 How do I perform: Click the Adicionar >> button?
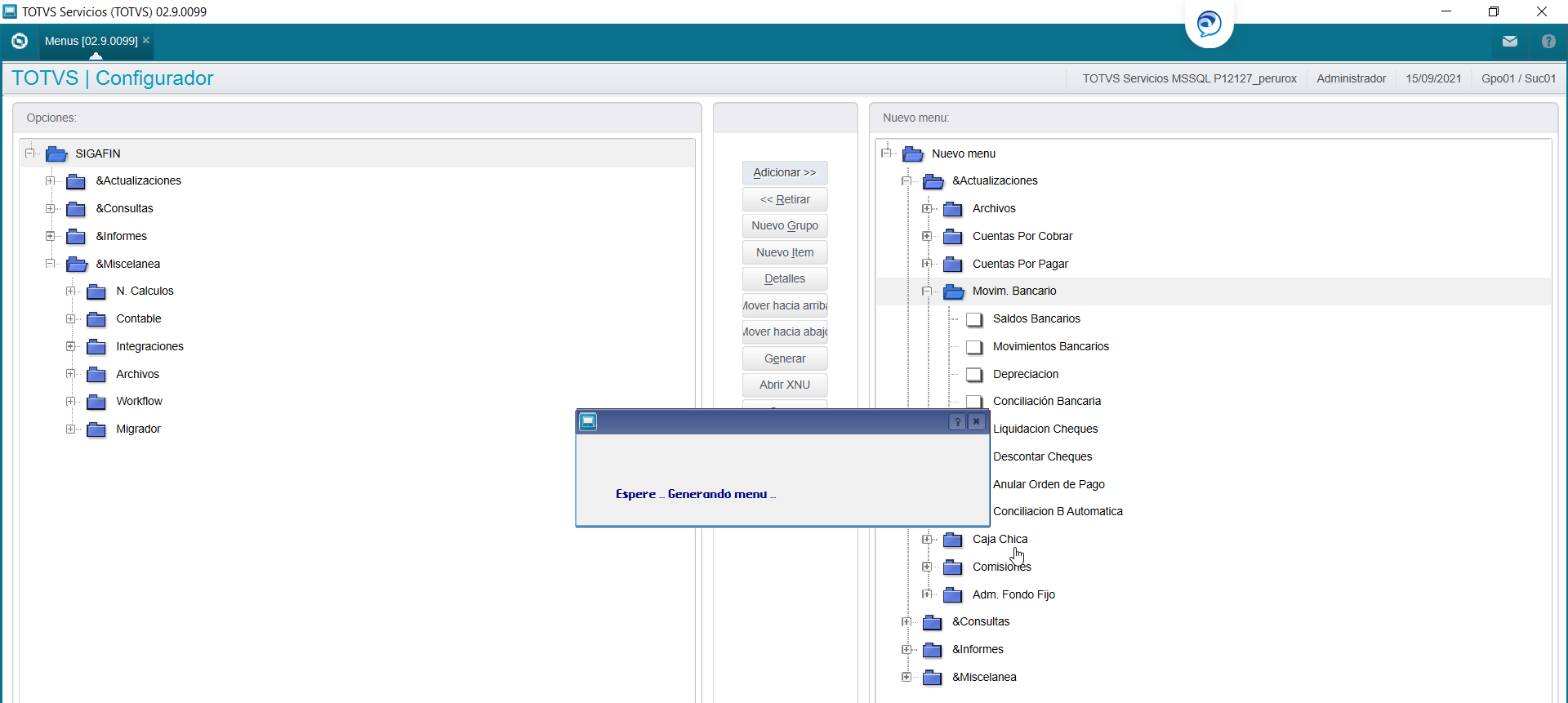(x=785, y=172)
